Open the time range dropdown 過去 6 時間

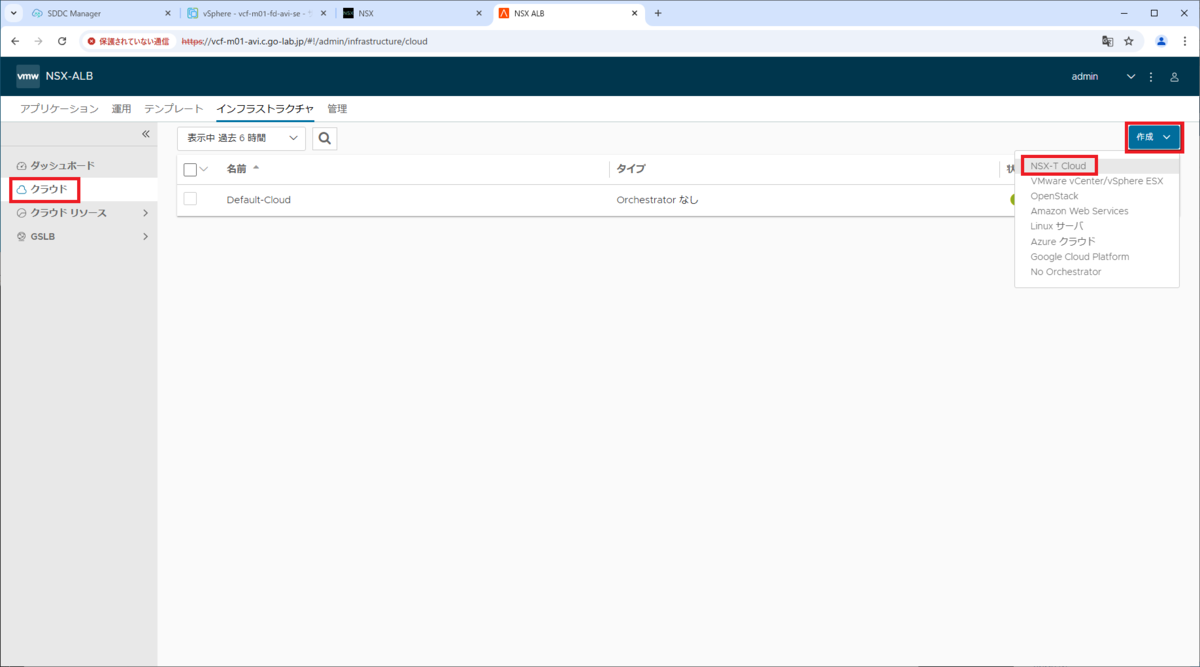(241, 138)
